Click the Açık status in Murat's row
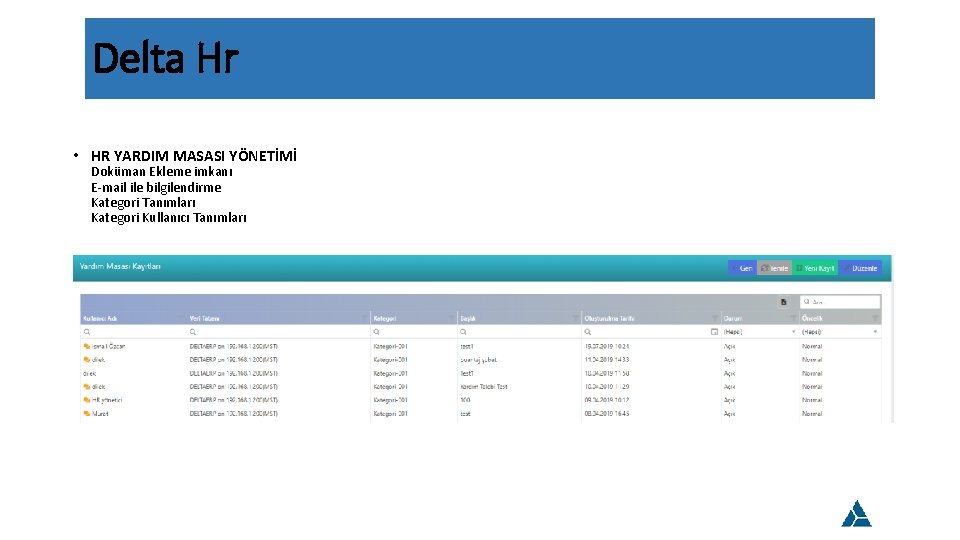This screenshot has height=540, width=960. (730, 414)
